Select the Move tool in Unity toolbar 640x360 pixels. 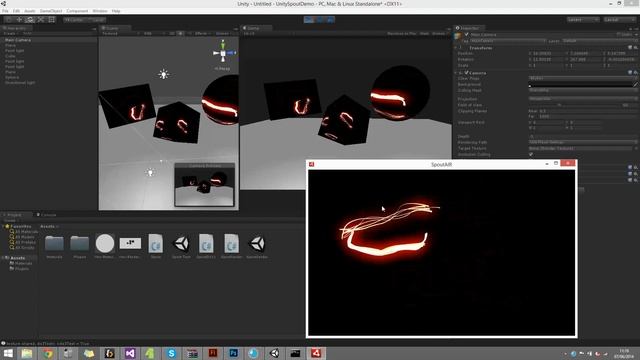19,20
